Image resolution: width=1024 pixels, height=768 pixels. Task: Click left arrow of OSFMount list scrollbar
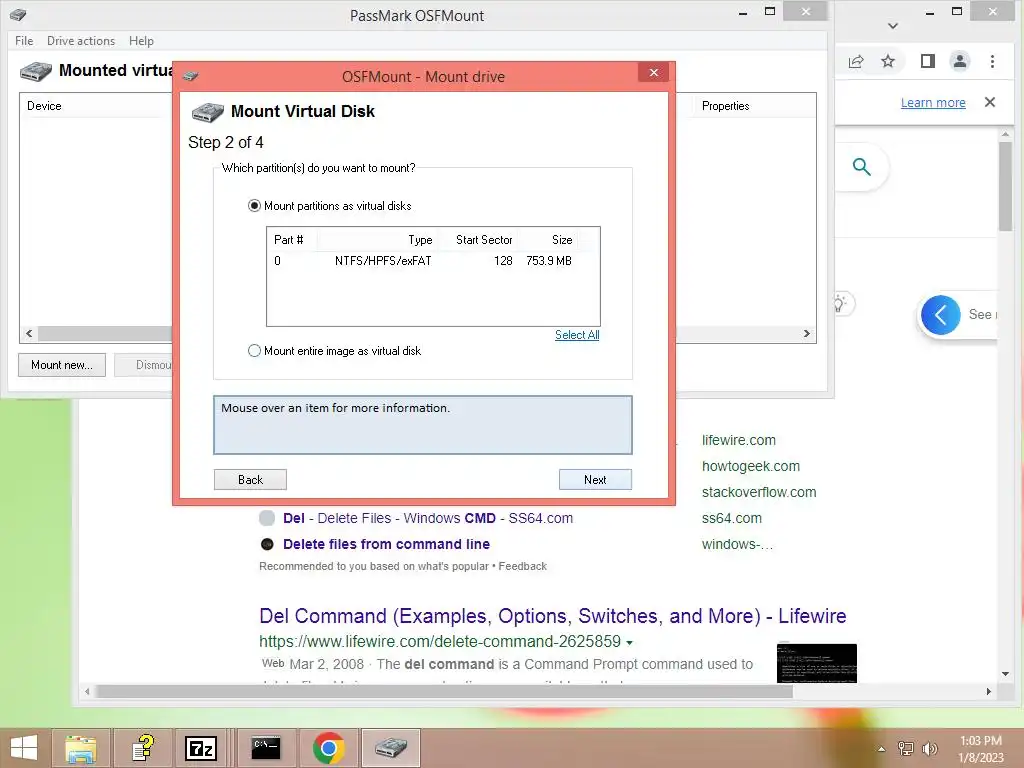click(x=29, y=334)
